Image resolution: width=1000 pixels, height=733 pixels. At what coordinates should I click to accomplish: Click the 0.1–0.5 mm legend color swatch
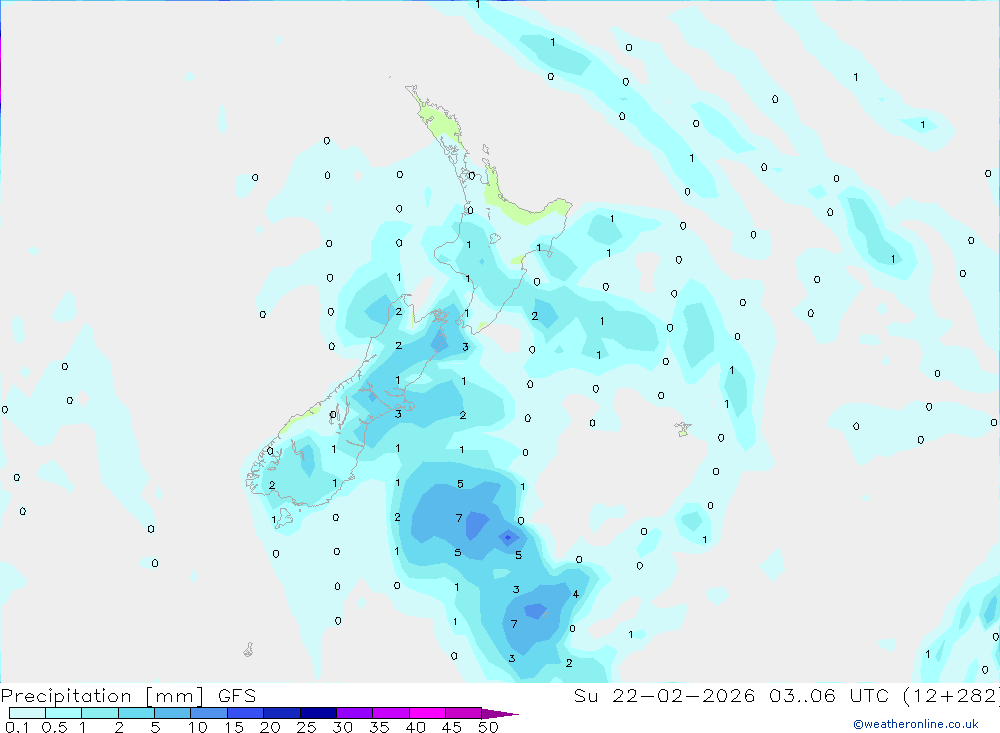[27, 713]
